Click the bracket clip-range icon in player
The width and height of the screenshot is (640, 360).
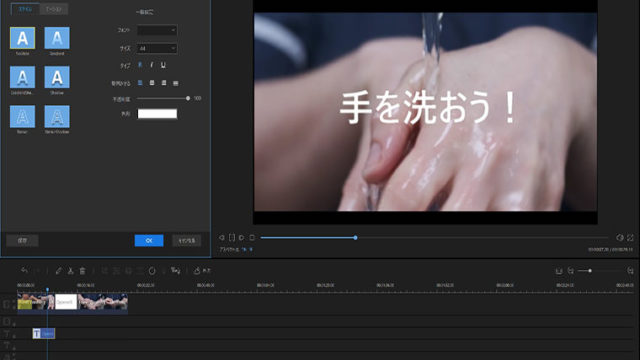[x=232, y=238]
